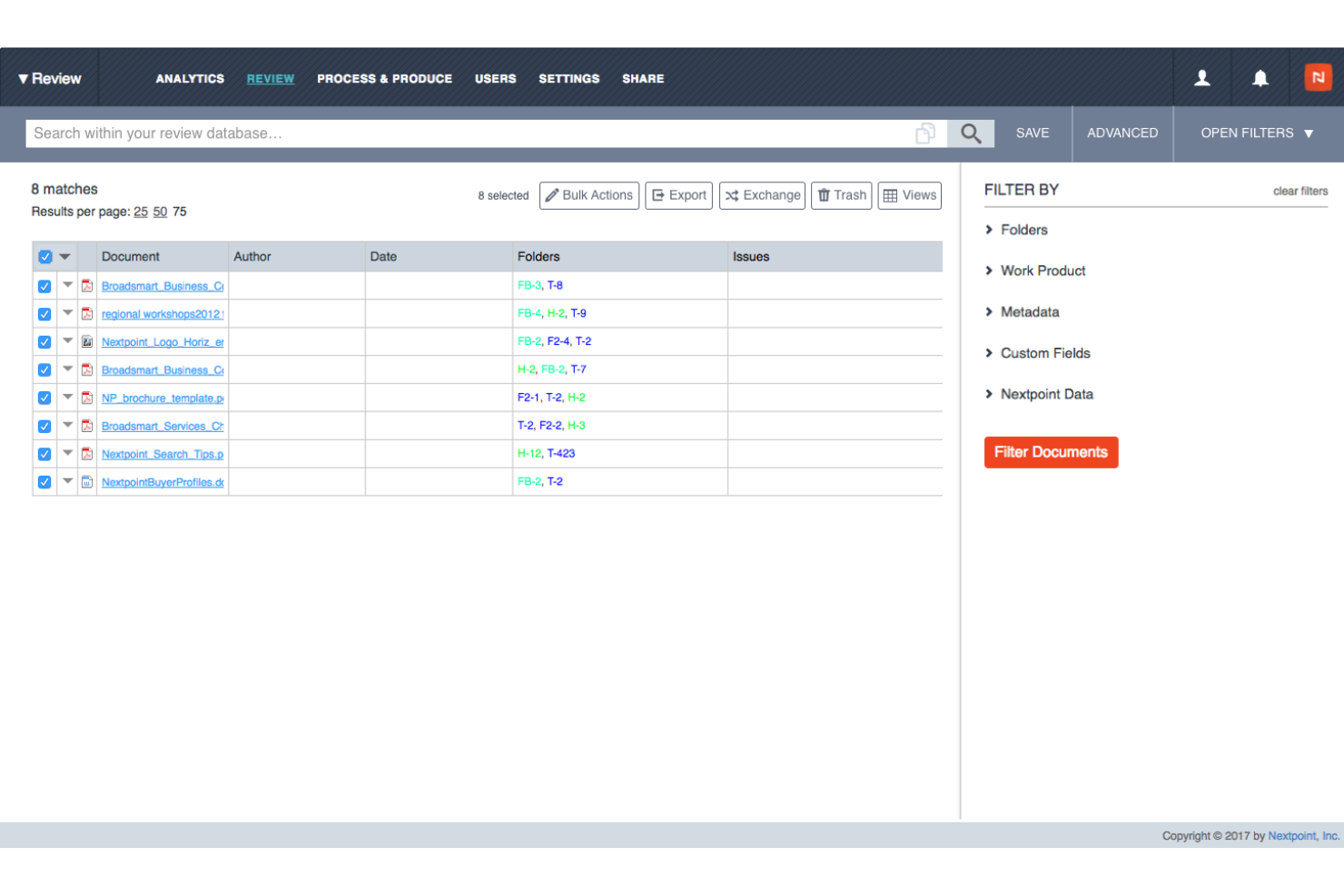Screen dimensions: 1344x896
Task: Set results per page to 50
Action: (160, 212)
